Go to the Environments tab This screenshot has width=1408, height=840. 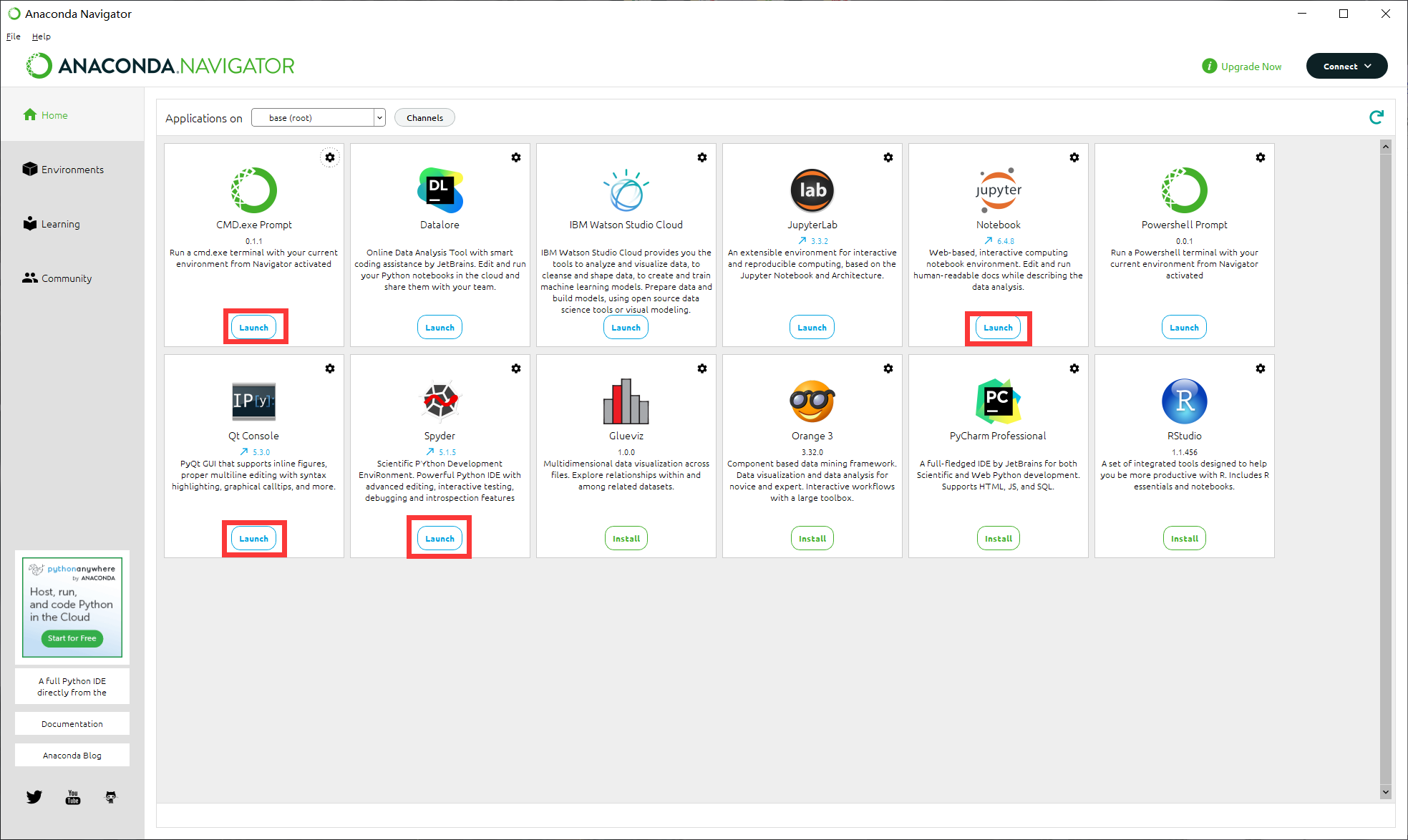pyautogui.click(x=72, y=170)
